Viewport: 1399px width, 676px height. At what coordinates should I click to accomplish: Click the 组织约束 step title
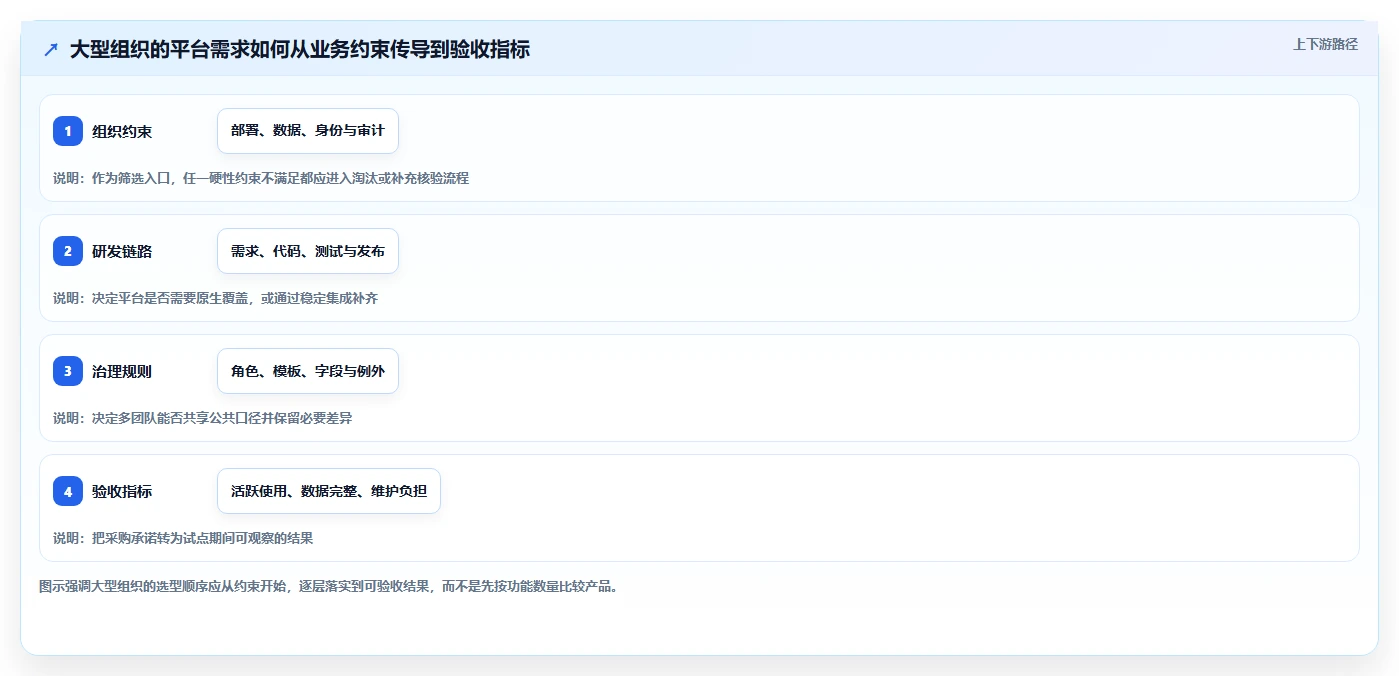(122, 131)
